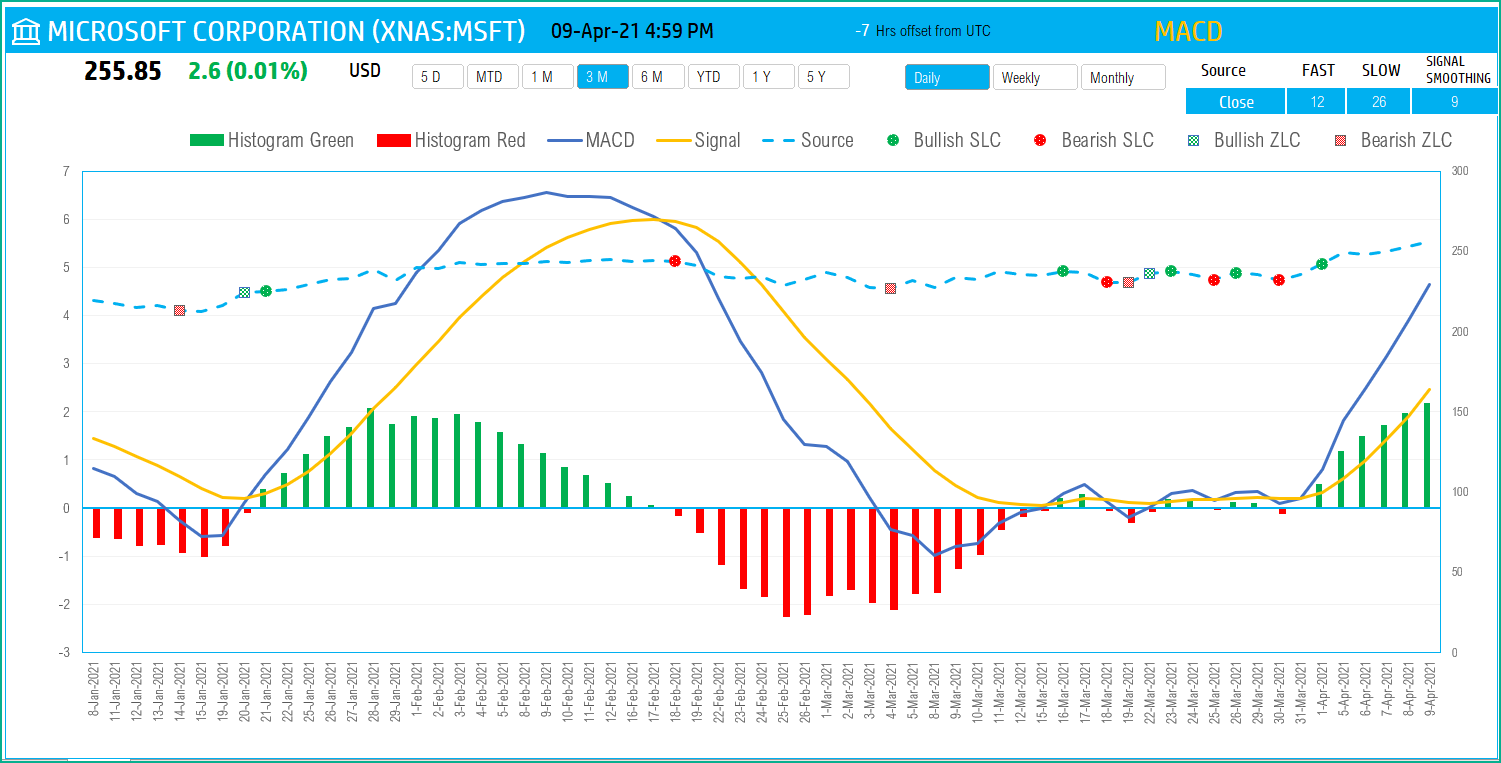The width and height of the screenshot is (1501, 763).
Task: Click the Bullish ZLC marker on 20-Jan-2021
Action: click(x=244, y=292)
